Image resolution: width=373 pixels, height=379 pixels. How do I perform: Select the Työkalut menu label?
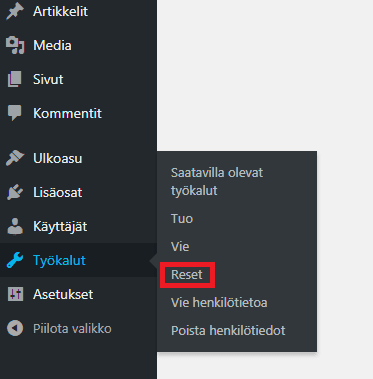pos(59,261)
